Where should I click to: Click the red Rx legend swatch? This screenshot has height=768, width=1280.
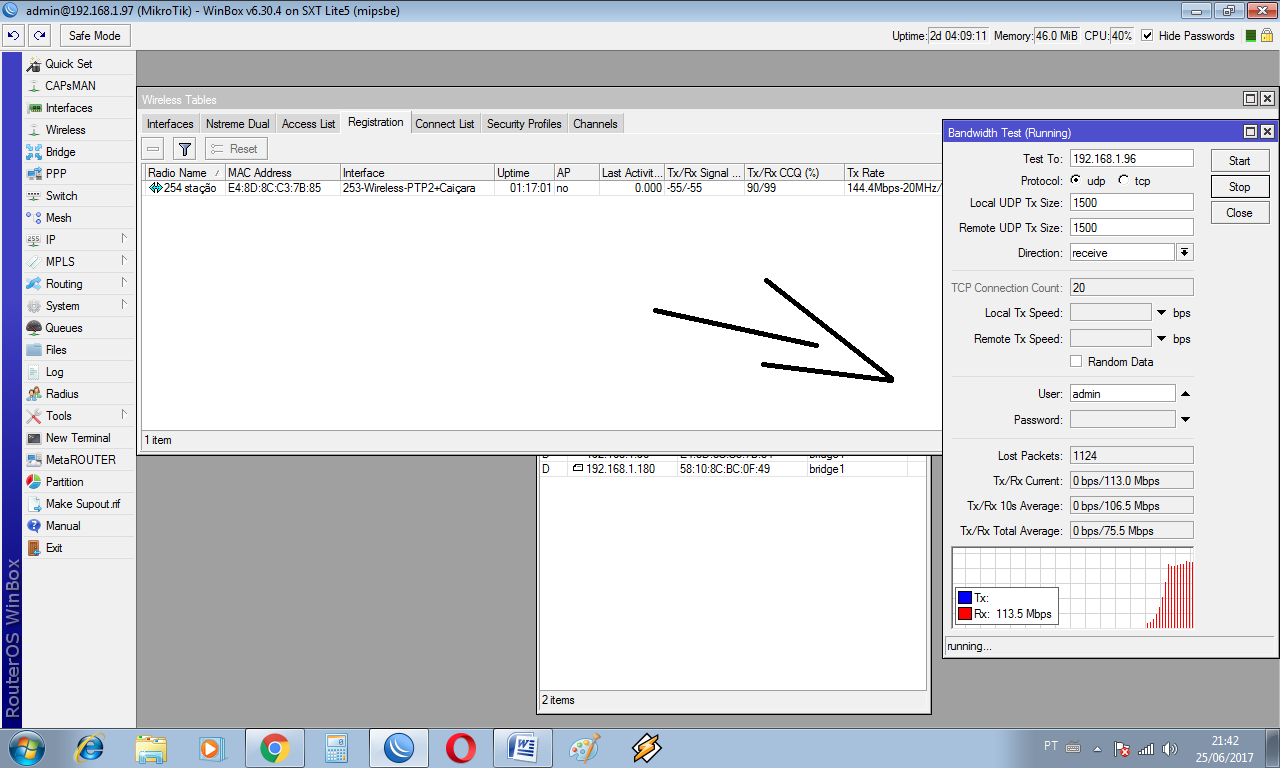[965, 614]
